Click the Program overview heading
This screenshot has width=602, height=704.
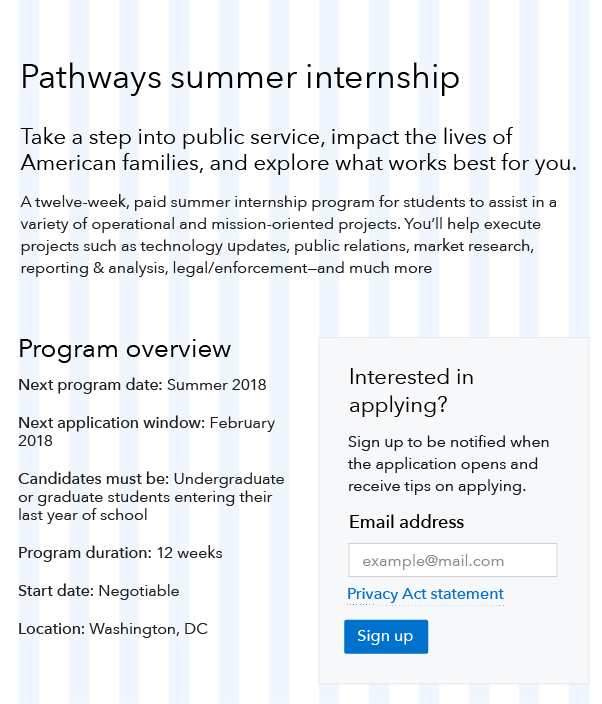tap(124, 349)
